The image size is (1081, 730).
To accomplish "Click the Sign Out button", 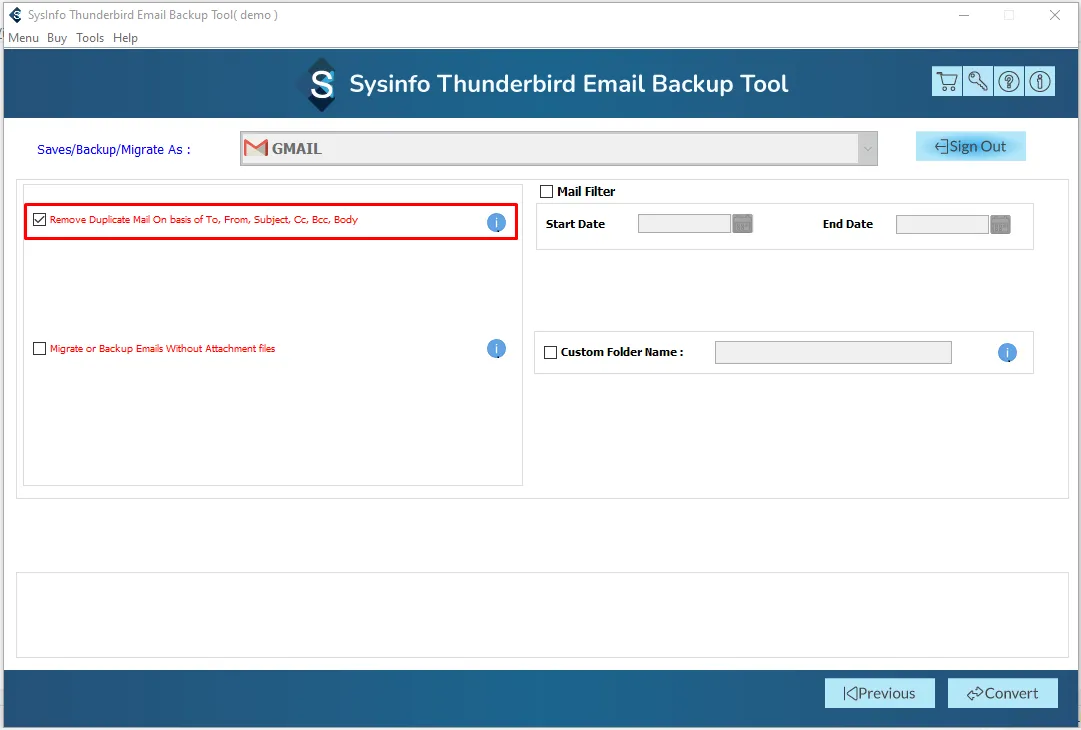I will click(x=971, y=146).
